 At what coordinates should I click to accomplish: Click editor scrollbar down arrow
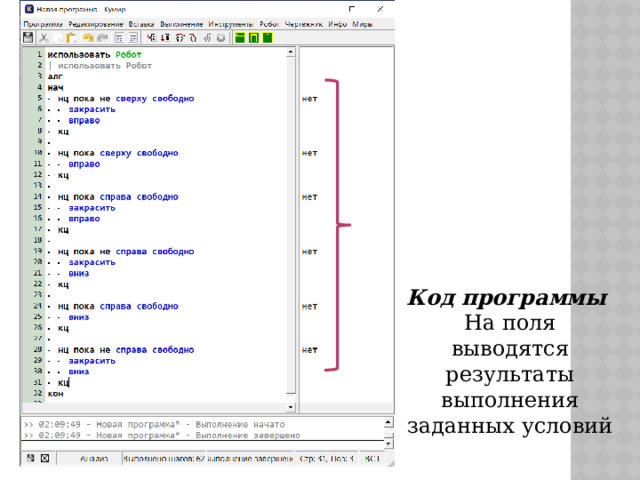291,407
